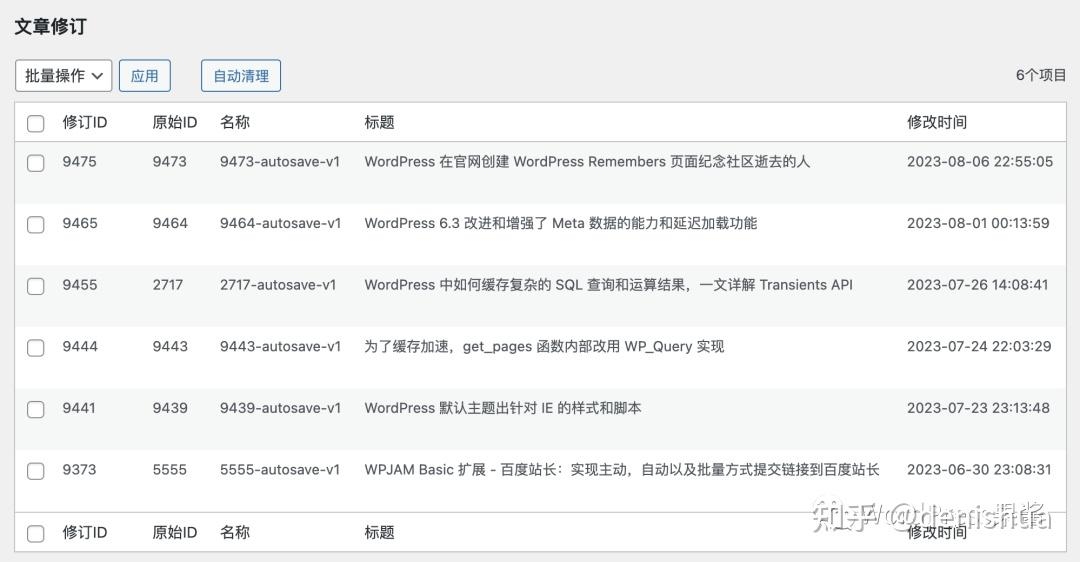Click the revision ID 9465 cell

coord(80,223)
